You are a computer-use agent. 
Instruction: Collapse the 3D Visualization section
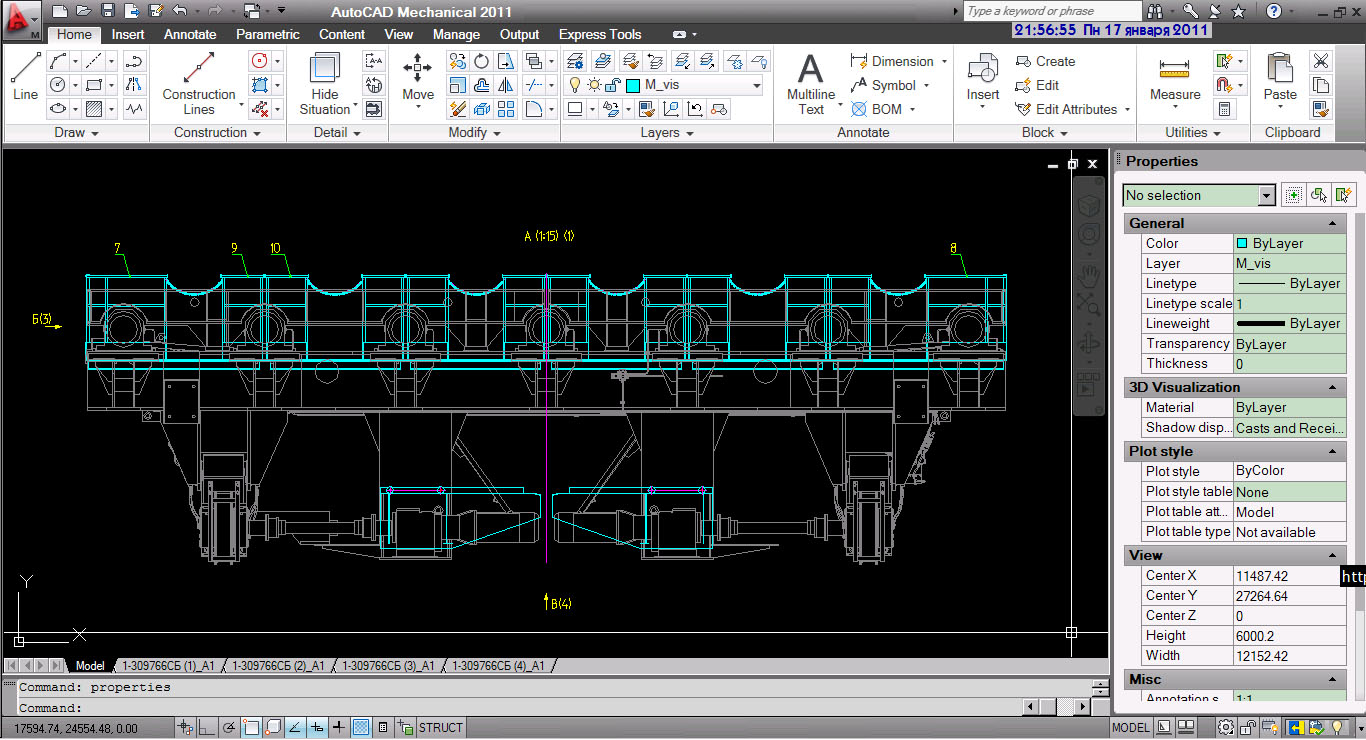click(1333, 387)
